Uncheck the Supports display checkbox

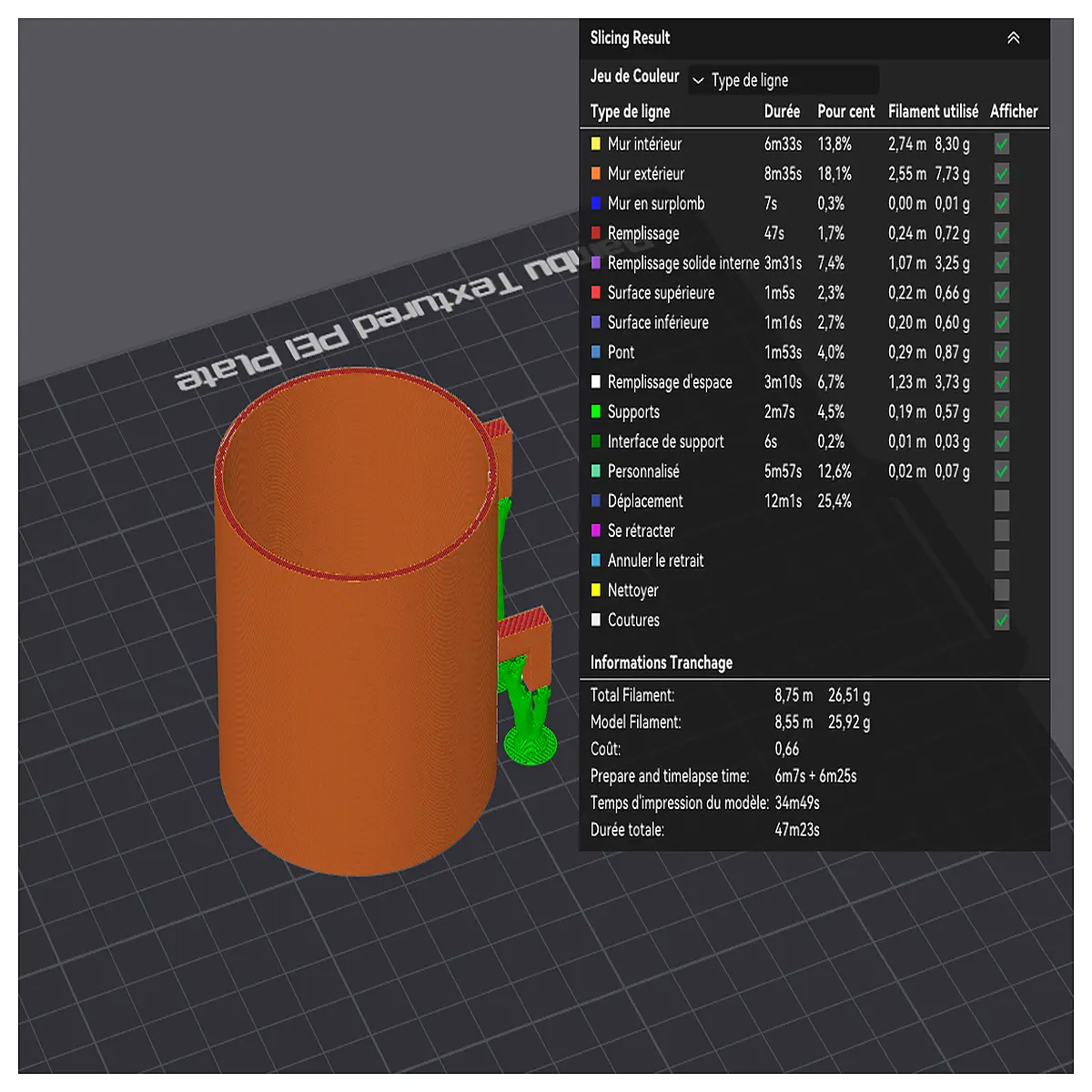(x=1002, y=412)
